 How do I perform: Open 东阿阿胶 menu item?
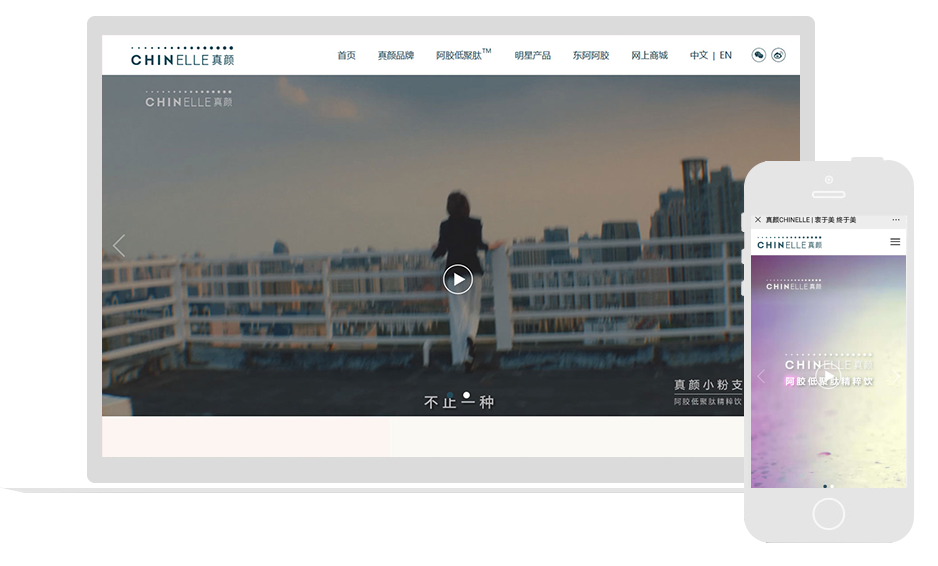point(590,56)
